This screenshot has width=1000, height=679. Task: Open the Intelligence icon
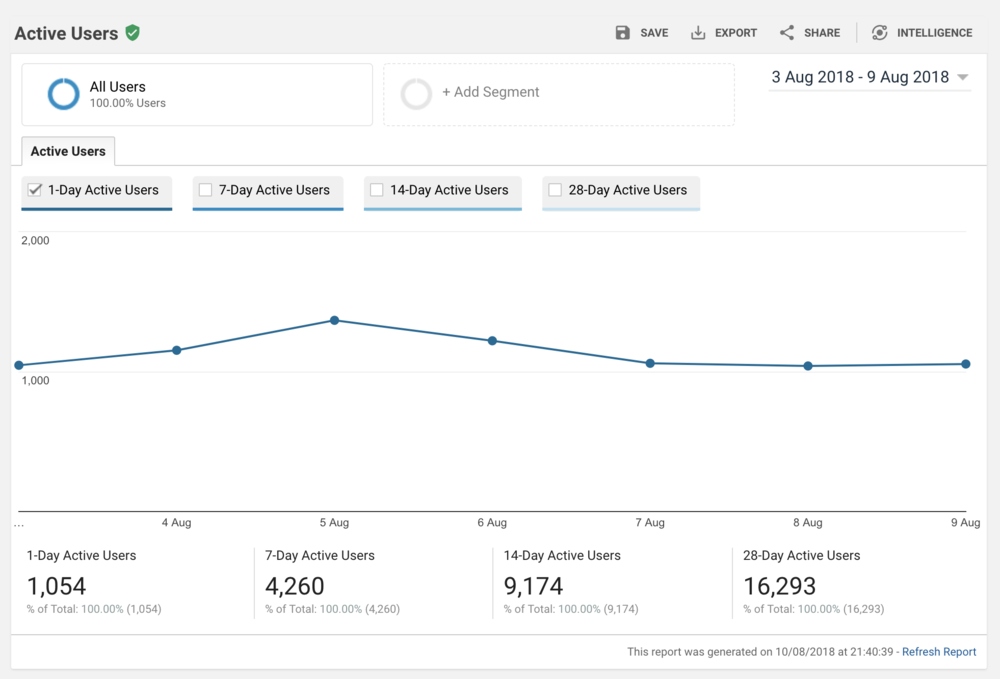click(x=879, y=33)
